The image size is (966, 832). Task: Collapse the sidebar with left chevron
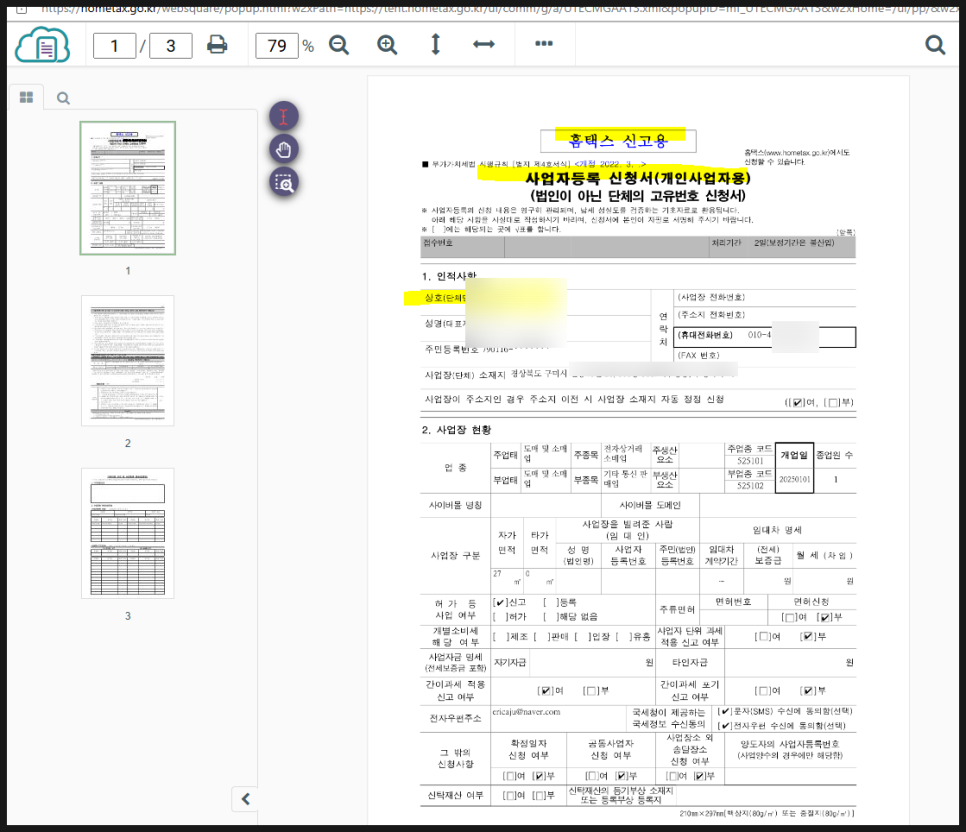245,798
